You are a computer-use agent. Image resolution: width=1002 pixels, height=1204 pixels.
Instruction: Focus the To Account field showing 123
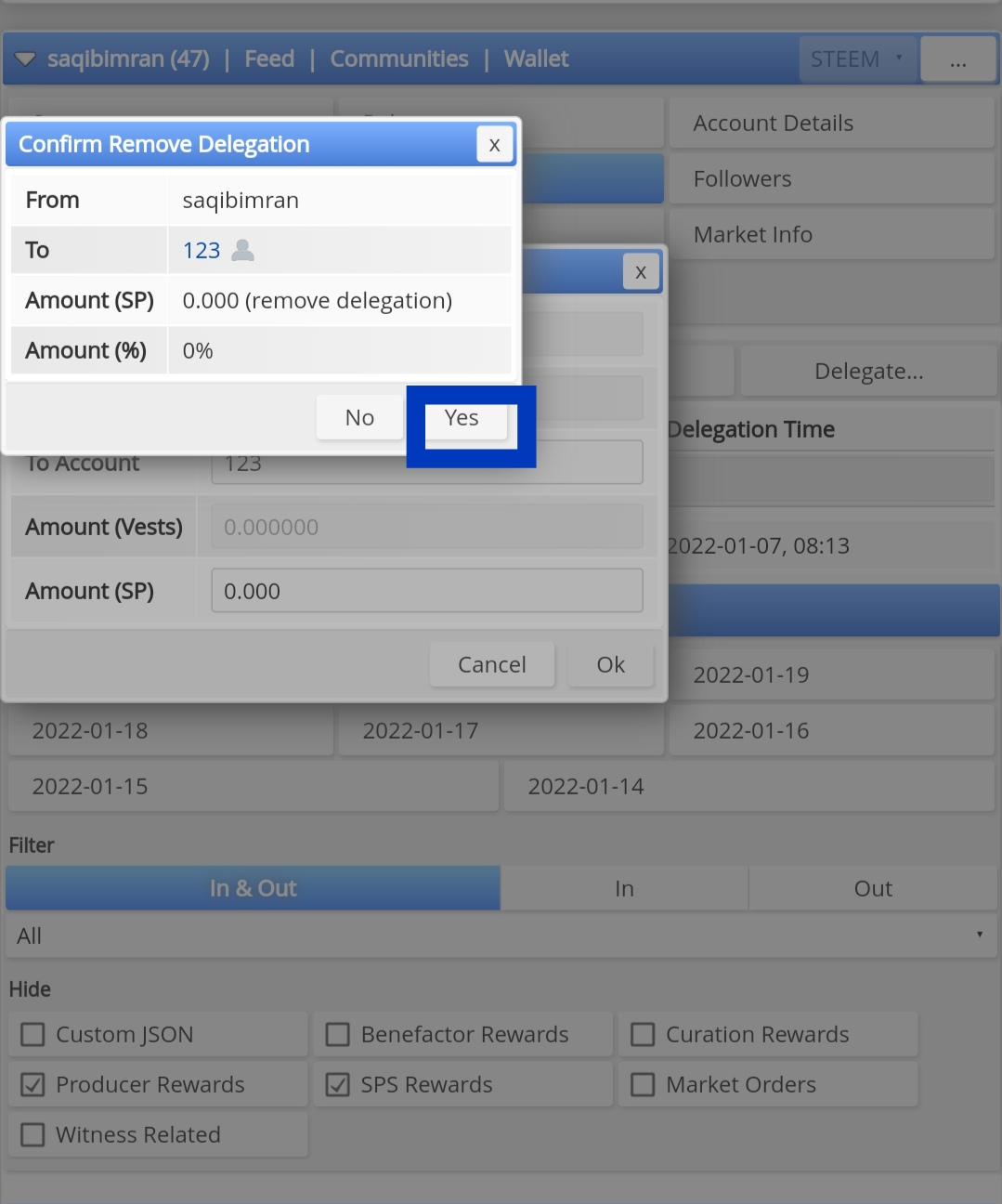[x=427, y=462]
